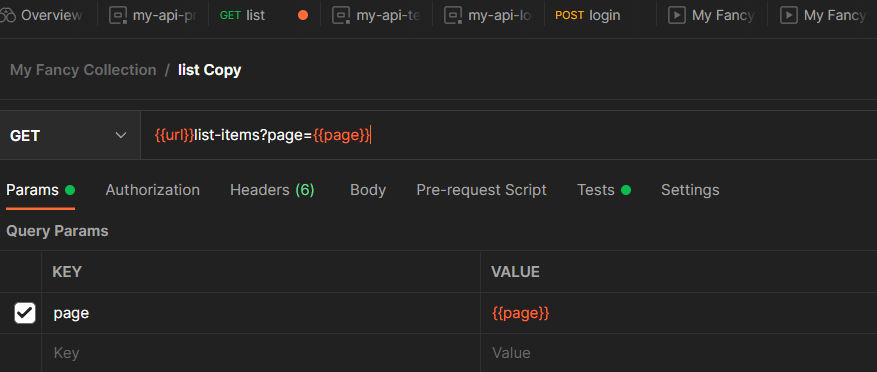This screenshot has height=372, width=877.
Task: Switch to the my-api-pr environment tab
Action: coord(153,16)
